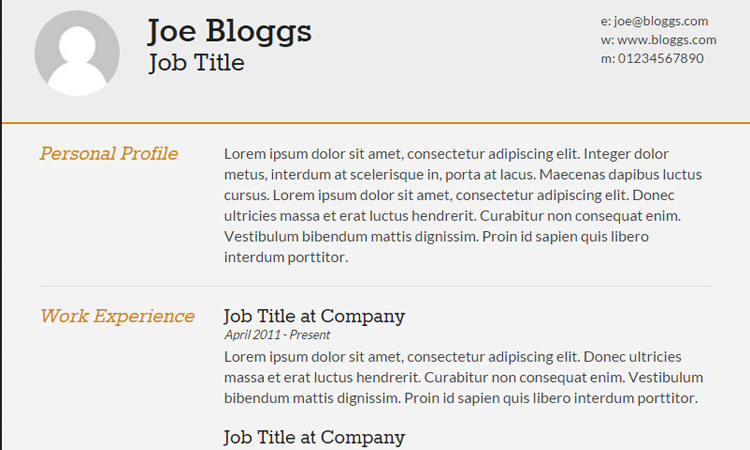Click the 'interdum porttitor.' last profile line
Viewport: 750px width, 450px height.
point(286,257)
